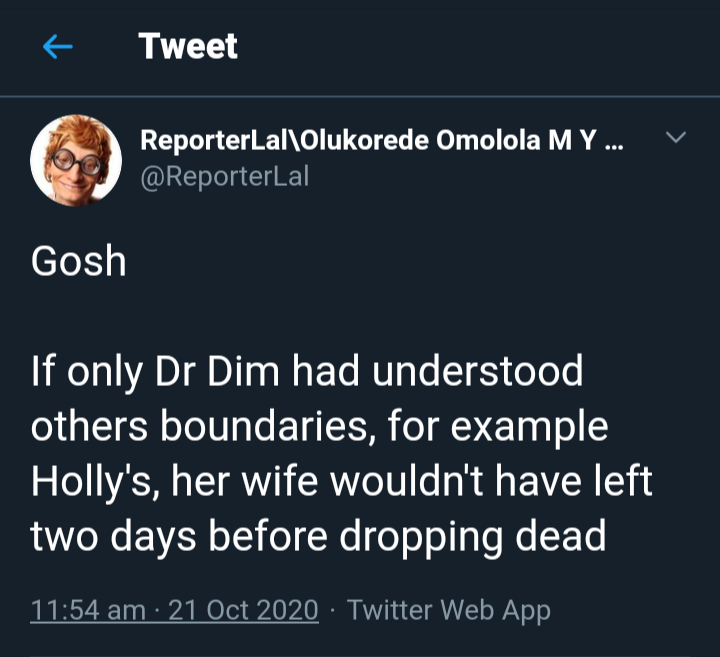The width and height of the screenshot is (720, 657).
Task: Click the 11:54 am timestamp
Action: pos(88,610)
